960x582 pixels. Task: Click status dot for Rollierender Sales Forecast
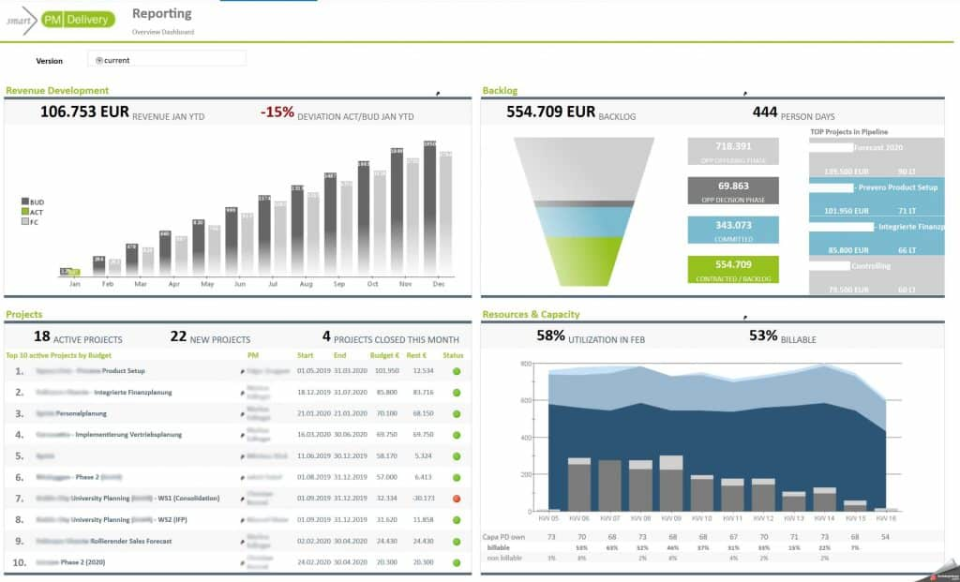tap(457, 542)
